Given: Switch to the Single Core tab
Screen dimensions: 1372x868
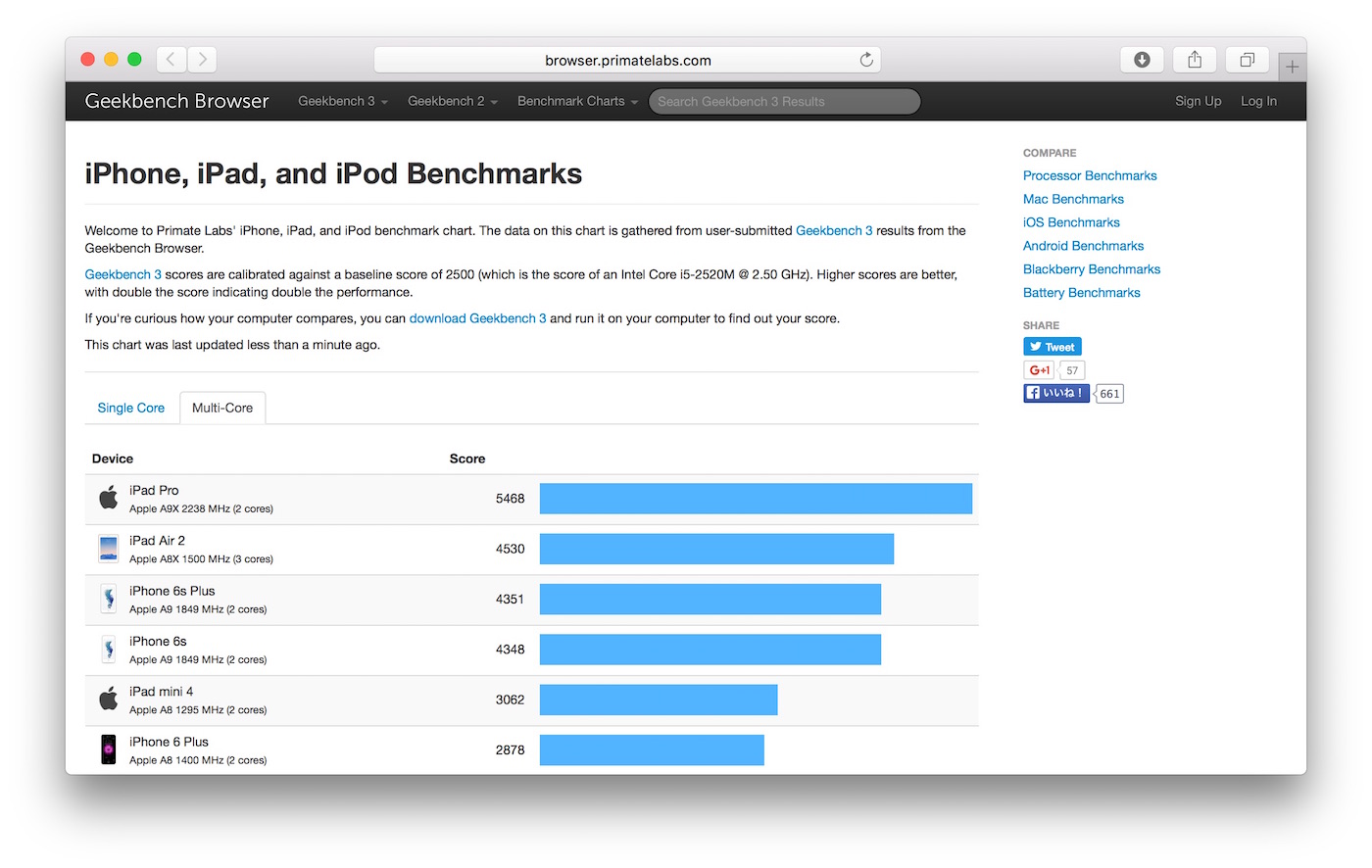Looking at the screenshot, I should coord(131,408).
